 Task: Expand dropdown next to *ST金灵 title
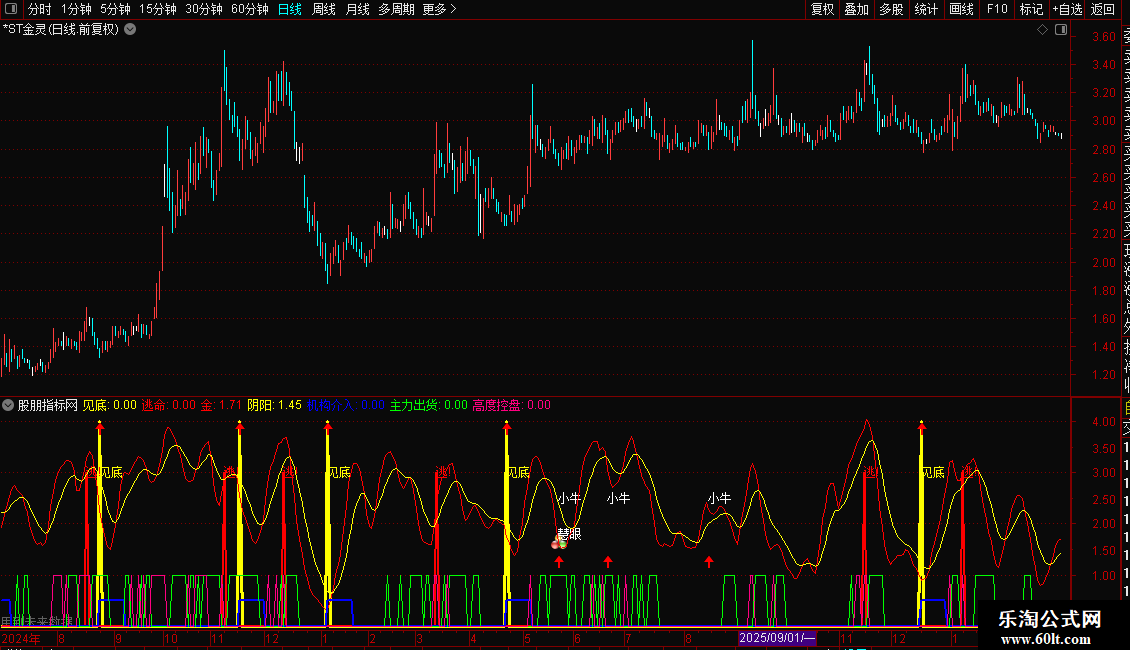(130, 30)
